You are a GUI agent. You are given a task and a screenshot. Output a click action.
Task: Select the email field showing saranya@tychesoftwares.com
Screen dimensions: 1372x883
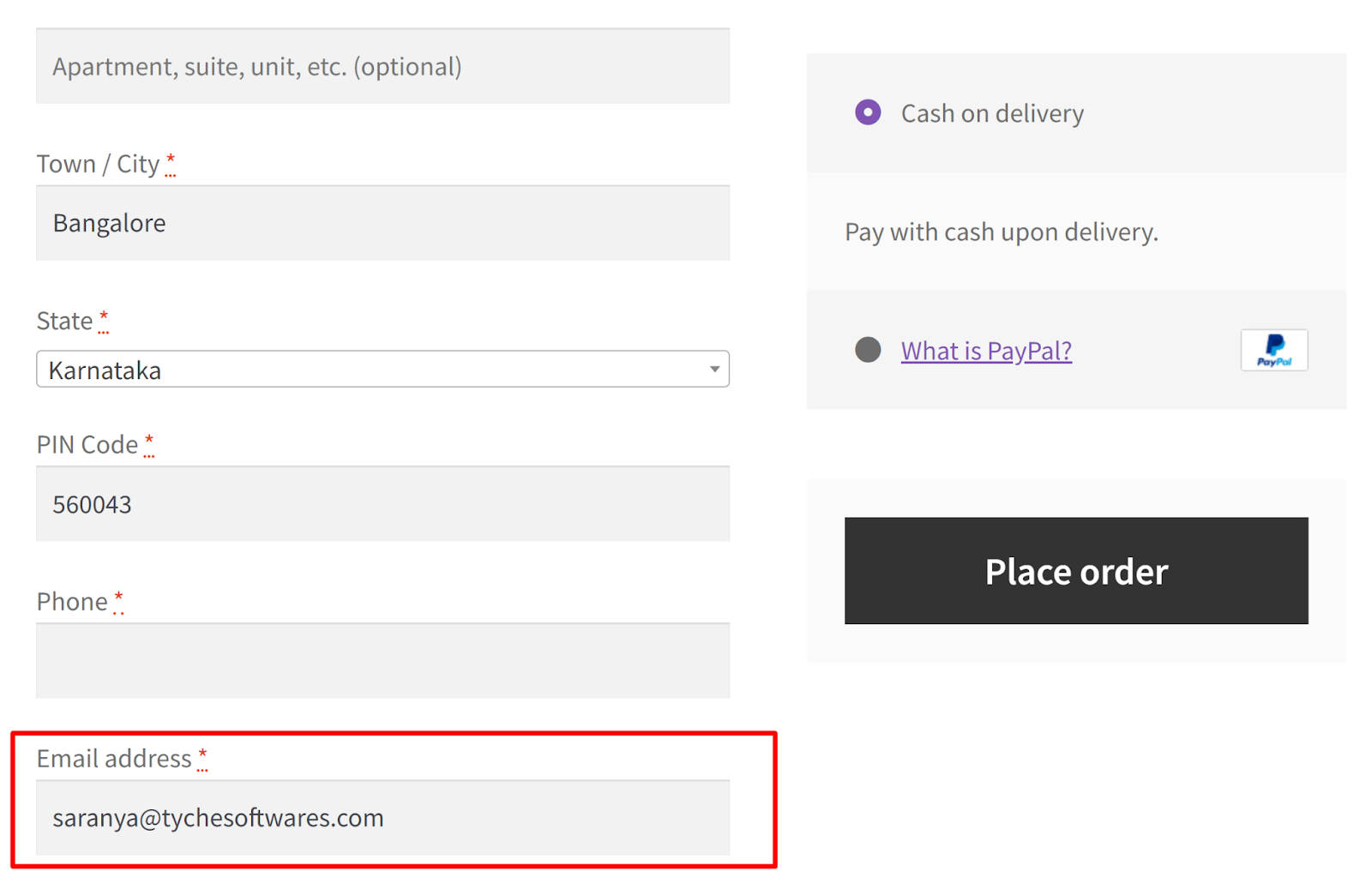(x=382, y=817)
